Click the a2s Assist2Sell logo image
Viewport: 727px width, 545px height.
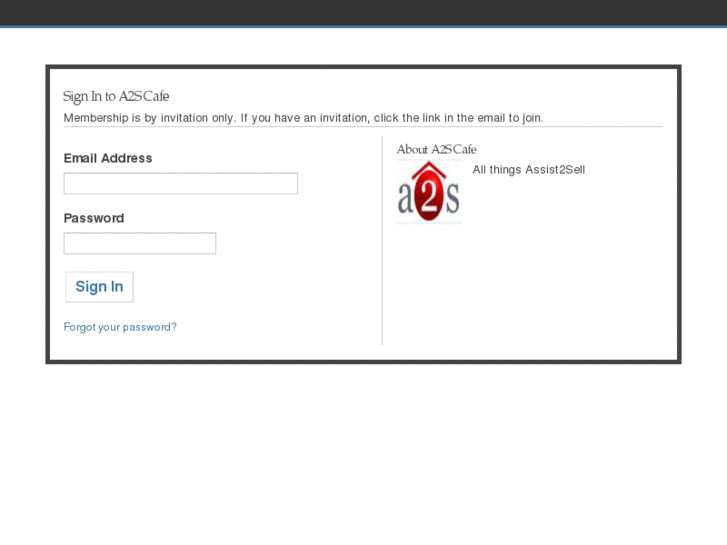pyautogui.click(x=429, y=192)
